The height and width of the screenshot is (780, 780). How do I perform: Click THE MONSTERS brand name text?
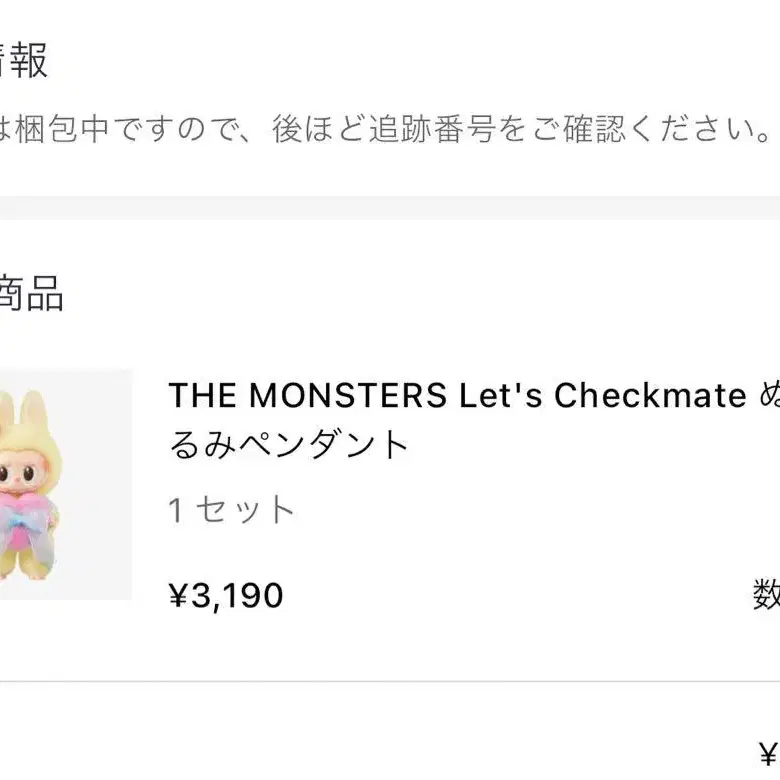tap(307, 395)
